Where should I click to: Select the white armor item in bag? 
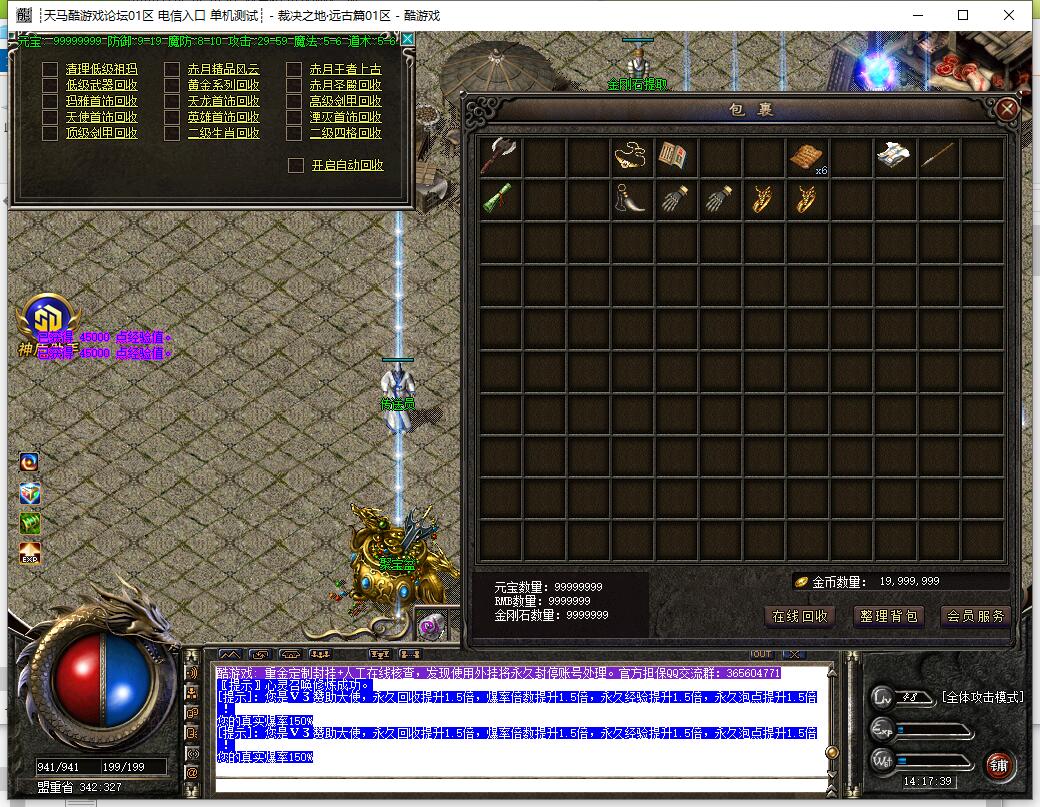pos(895,157)
